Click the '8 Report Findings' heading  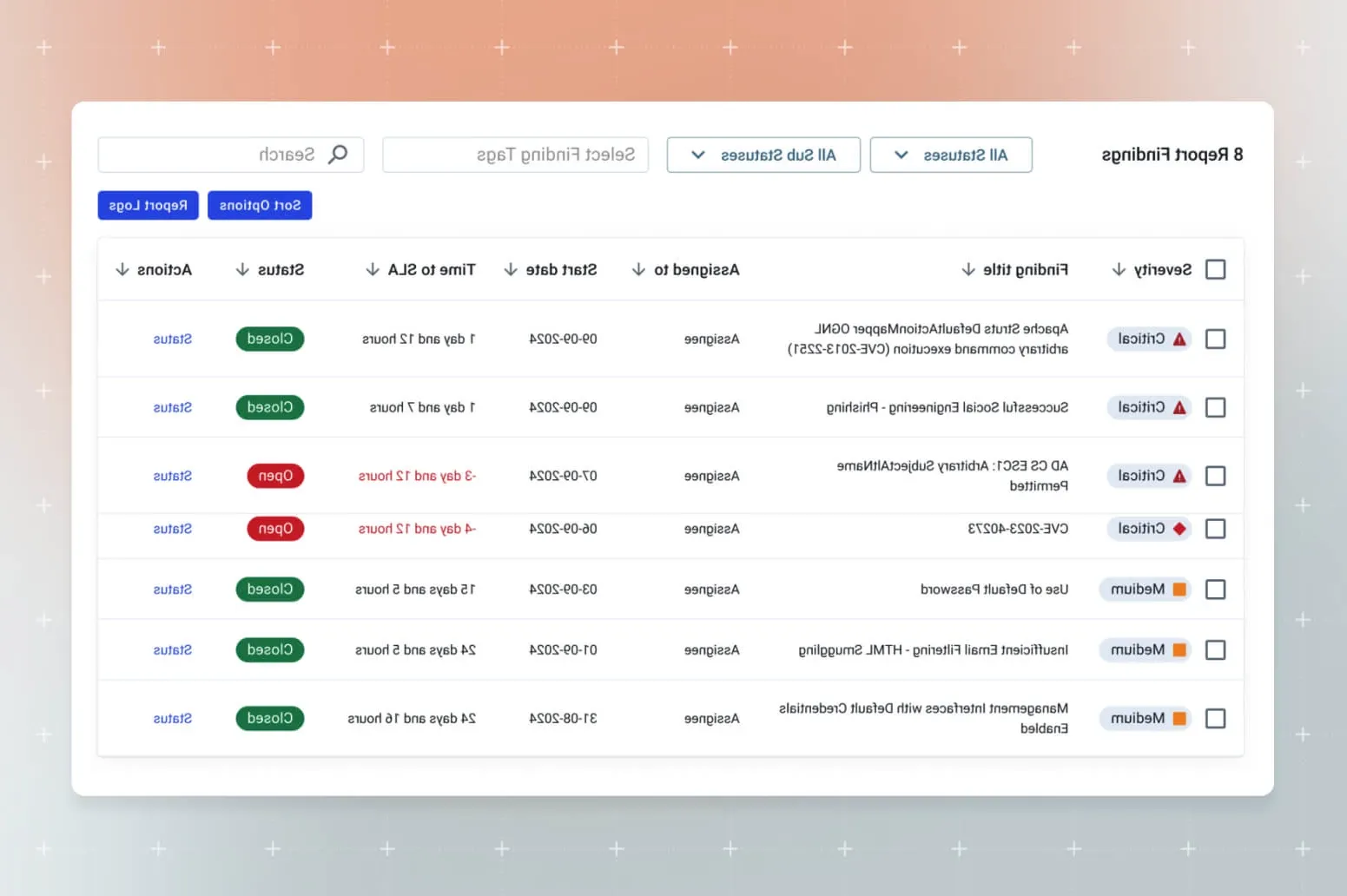point(1172,155)
